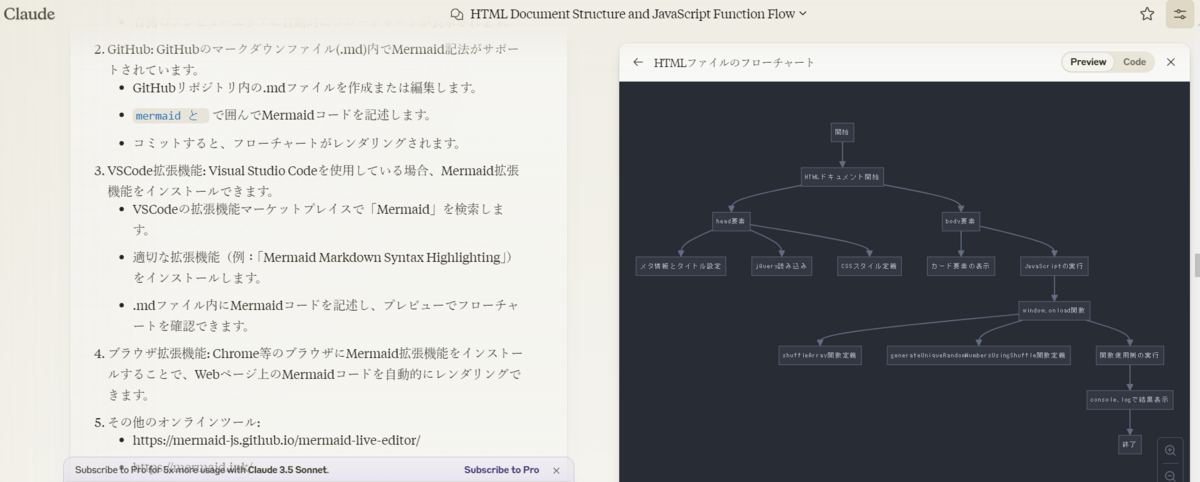1200x482 pixels.
Task: Select the HTMLドキュメント開始 node
Action: point(842,176)
